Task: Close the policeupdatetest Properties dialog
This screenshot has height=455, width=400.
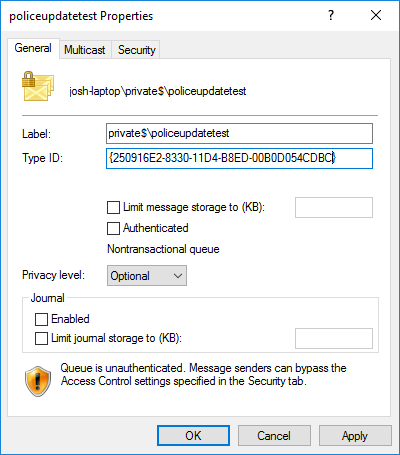Action: pos(376,15)
